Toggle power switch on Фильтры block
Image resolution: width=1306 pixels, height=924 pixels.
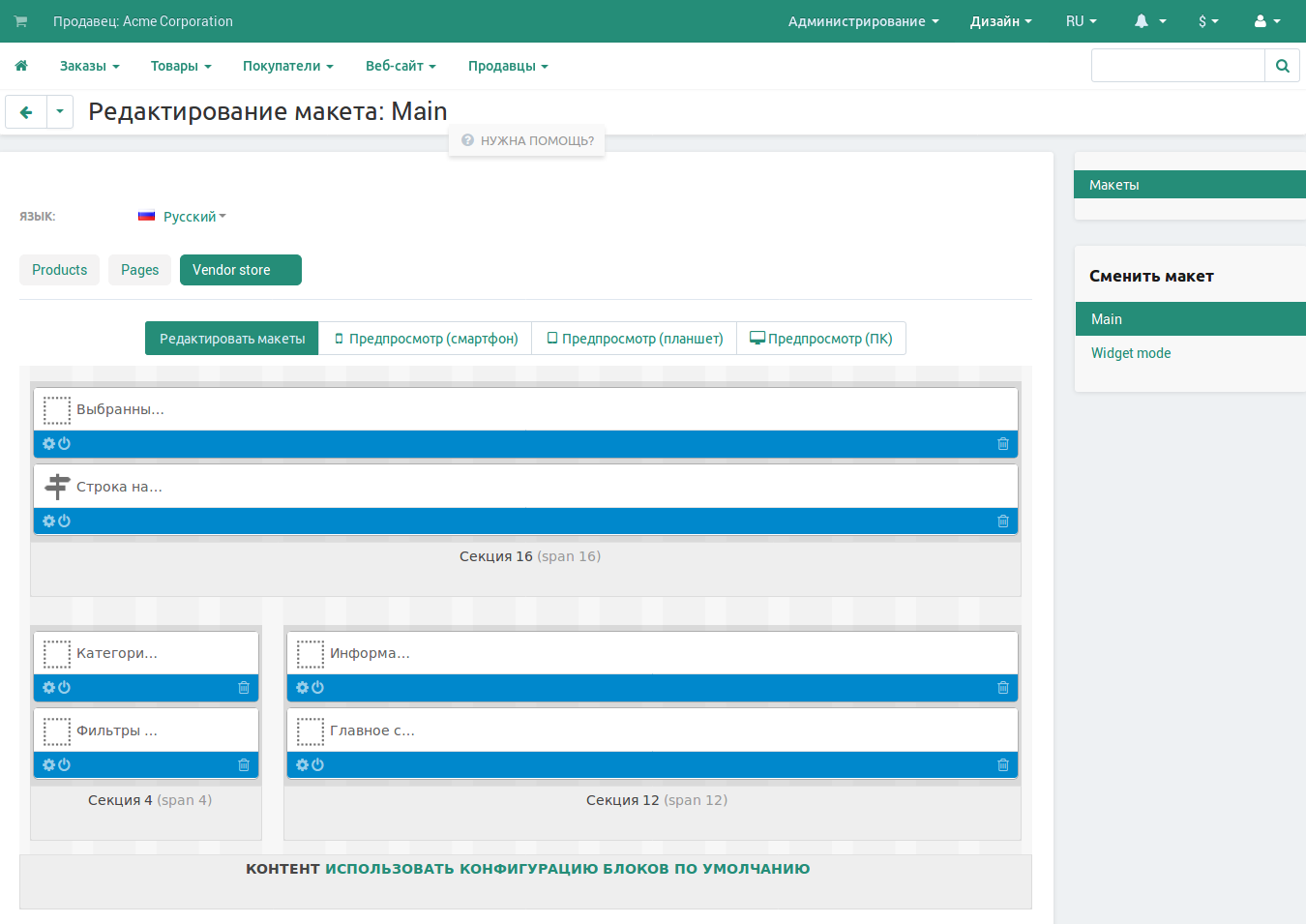(x=64, y=765)
